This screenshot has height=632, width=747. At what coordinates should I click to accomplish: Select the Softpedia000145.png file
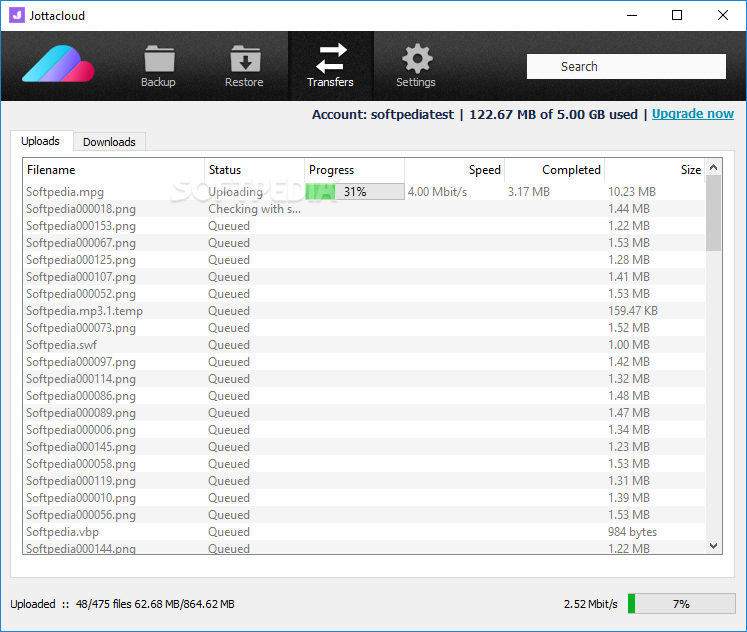[x=81, y=447]
